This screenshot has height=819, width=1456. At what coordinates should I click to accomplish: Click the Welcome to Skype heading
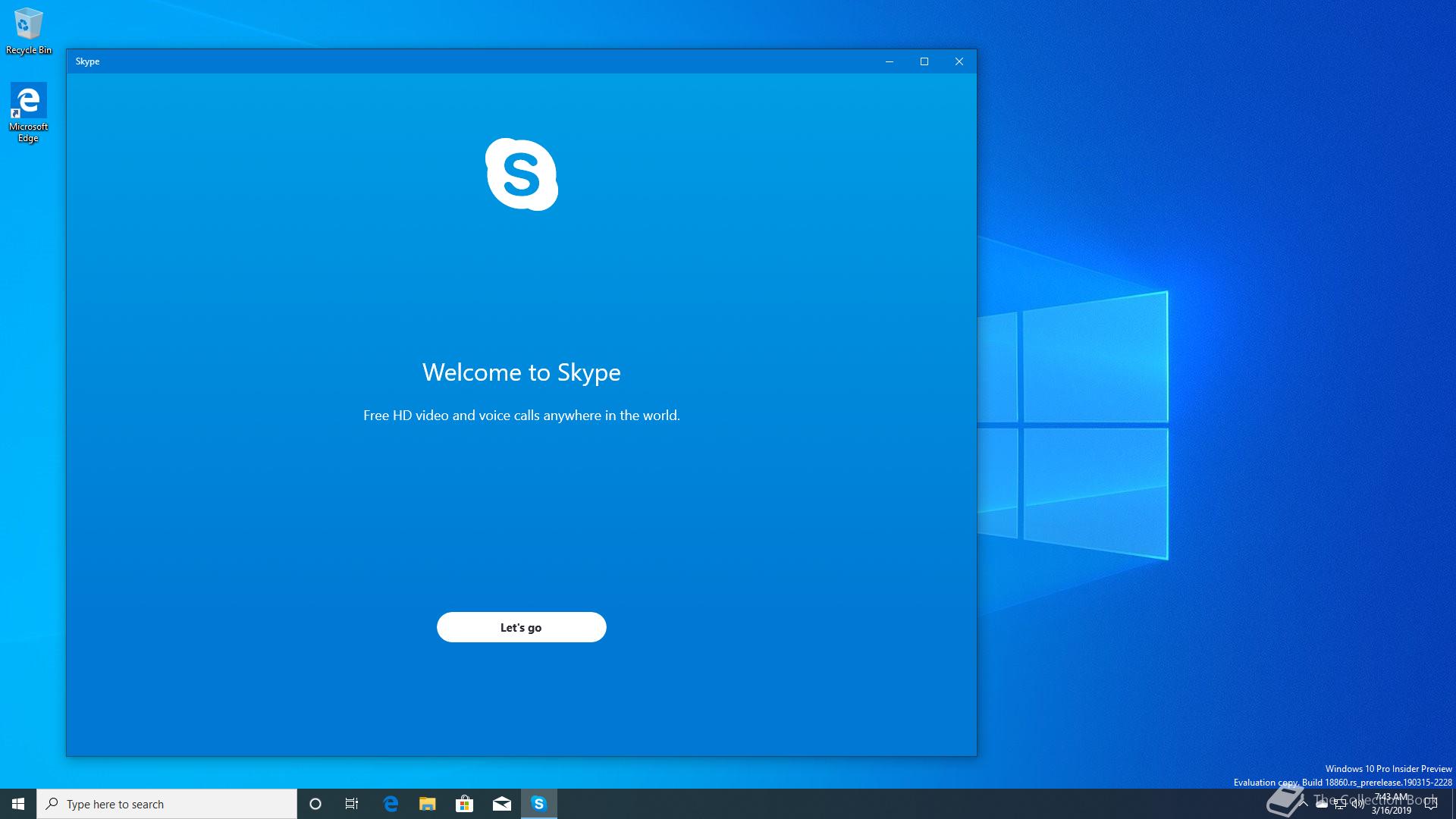(522, 372)
